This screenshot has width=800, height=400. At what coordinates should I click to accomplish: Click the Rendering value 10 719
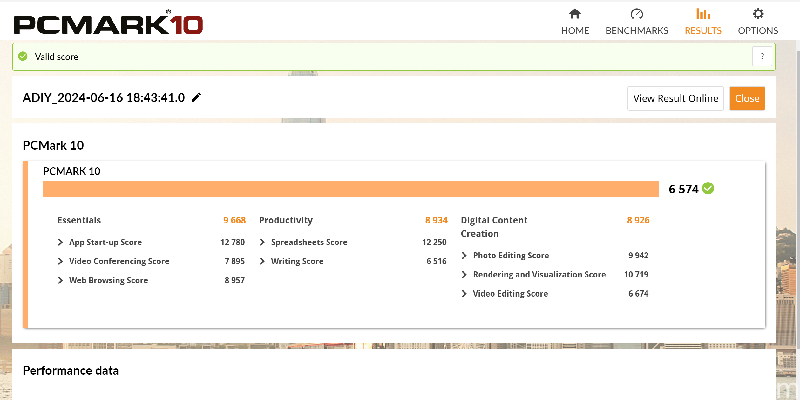coord(636,274)
